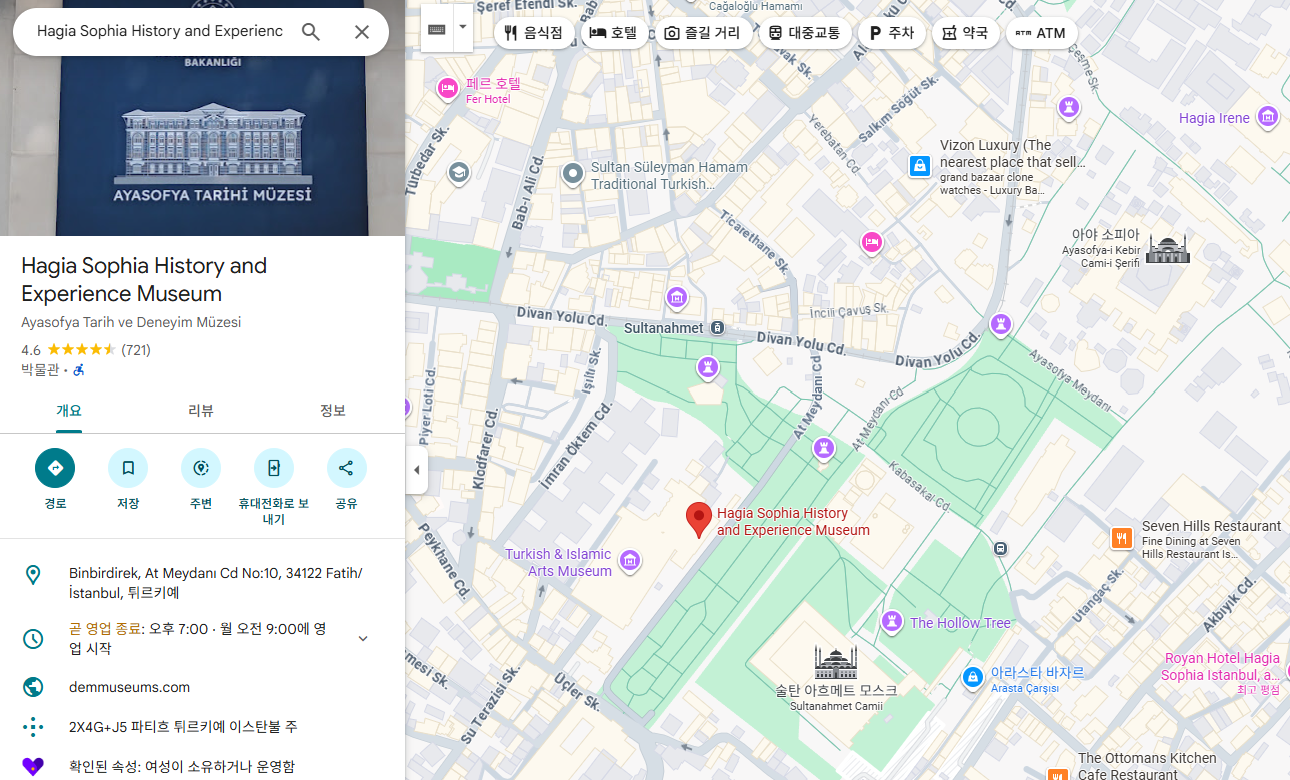Open the keyboard input tool icon

pos(437,29)
